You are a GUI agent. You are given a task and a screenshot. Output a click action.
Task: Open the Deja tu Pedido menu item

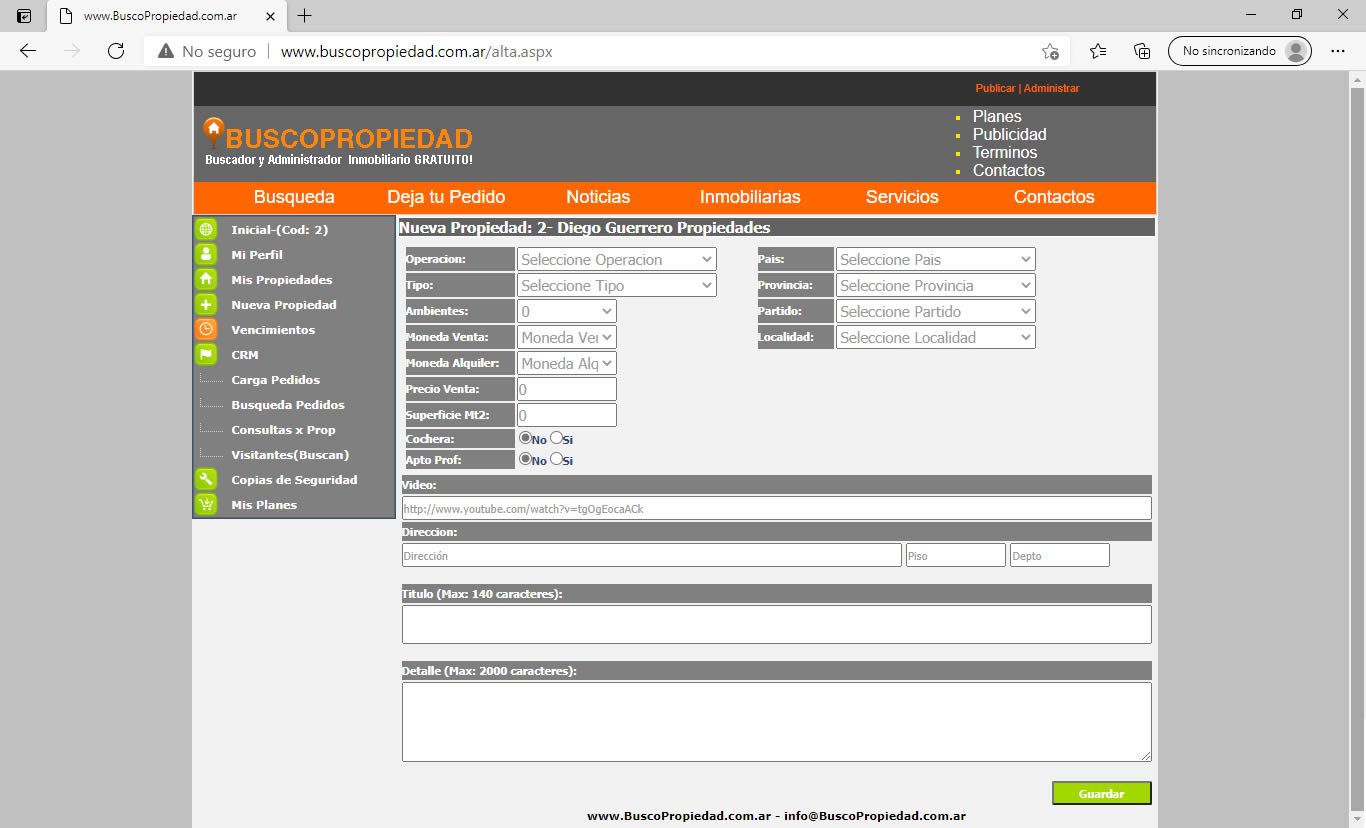[446, 197]
